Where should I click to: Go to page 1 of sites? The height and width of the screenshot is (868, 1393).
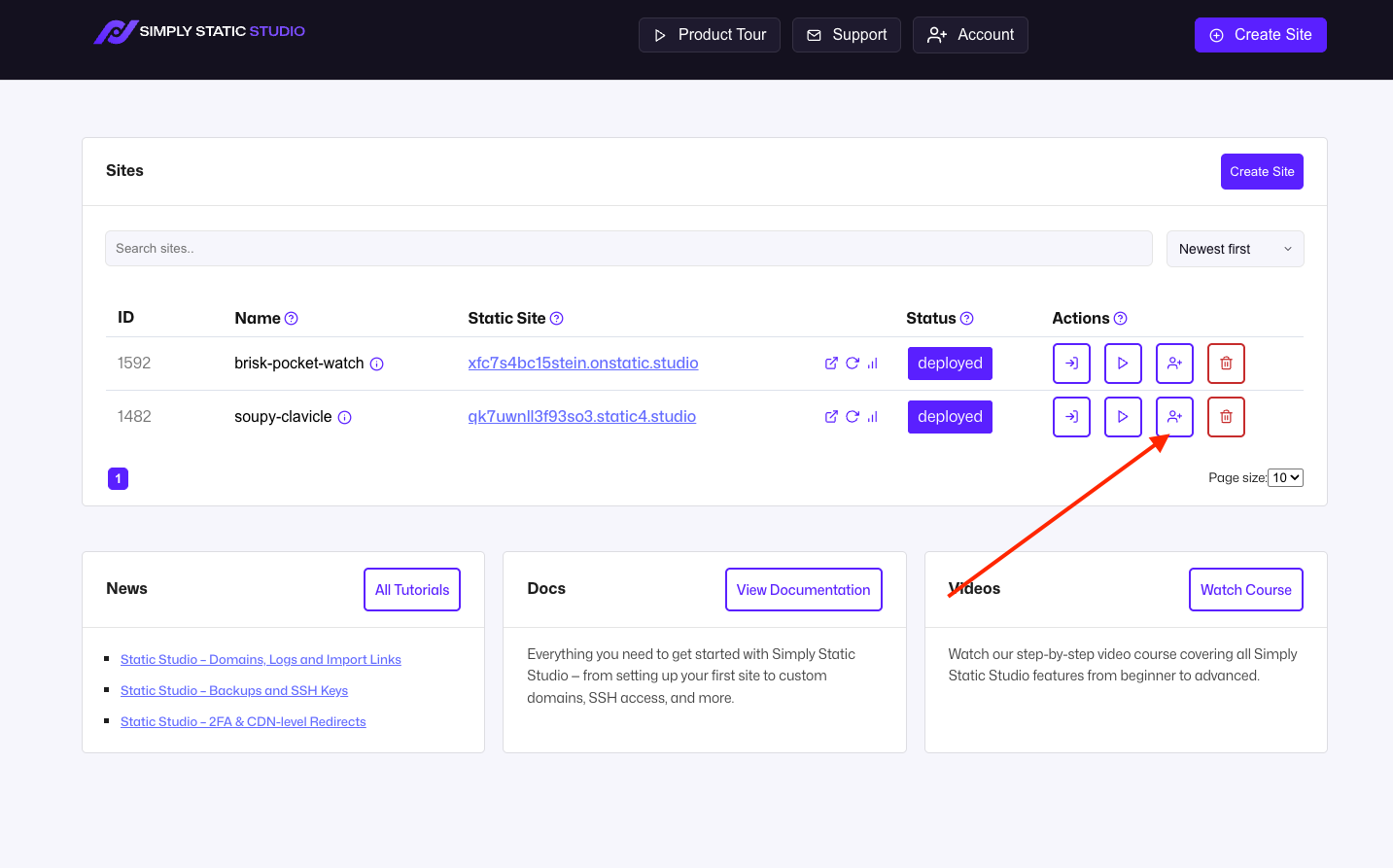pos(118,478)
